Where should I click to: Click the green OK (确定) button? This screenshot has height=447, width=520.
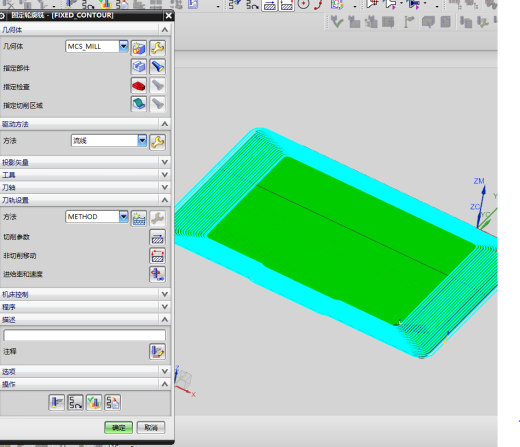pos(118,428)
